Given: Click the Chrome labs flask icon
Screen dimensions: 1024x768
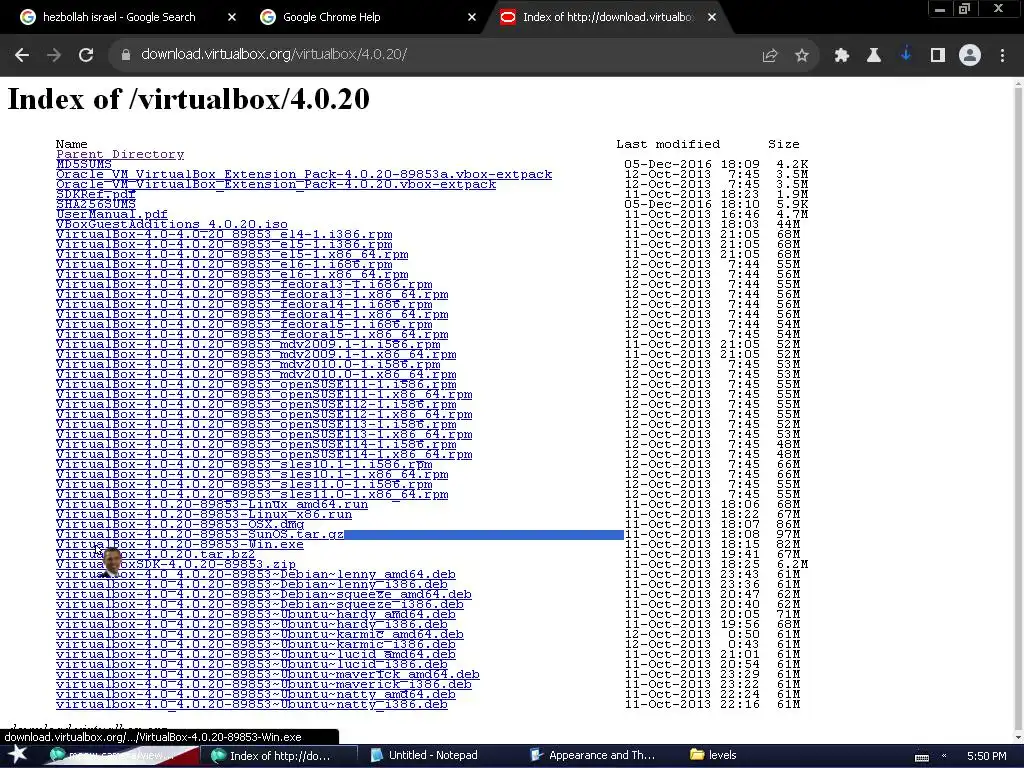Looking at the screenshot, I should (874, 56).
